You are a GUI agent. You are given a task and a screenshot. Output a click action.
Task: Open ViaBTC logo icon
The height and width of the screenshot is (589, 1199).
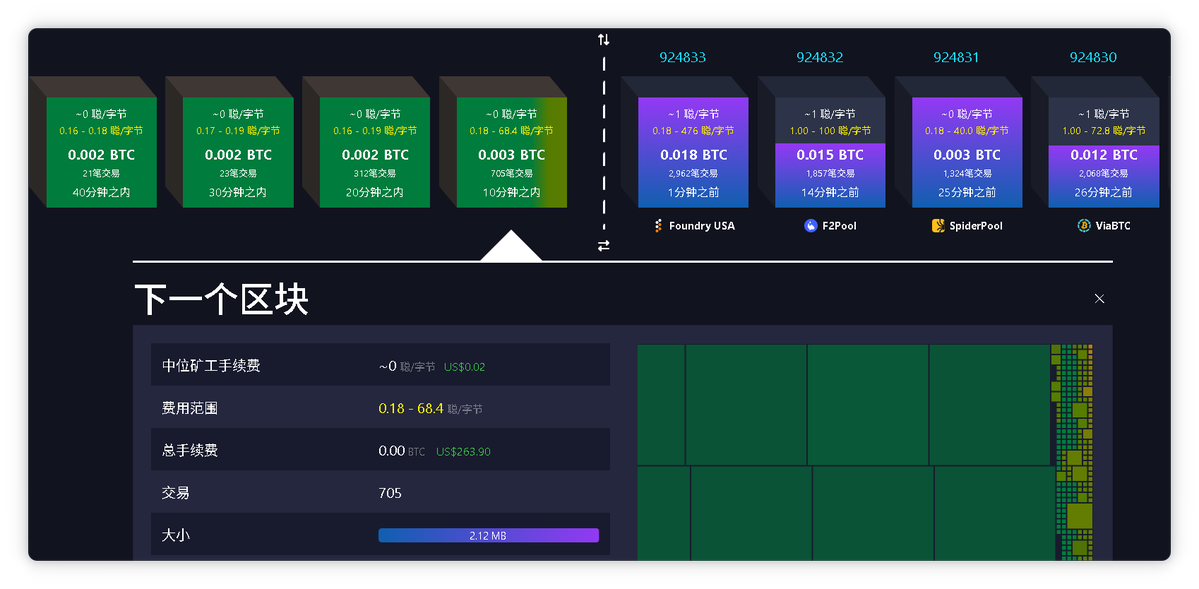point(1084,226)
